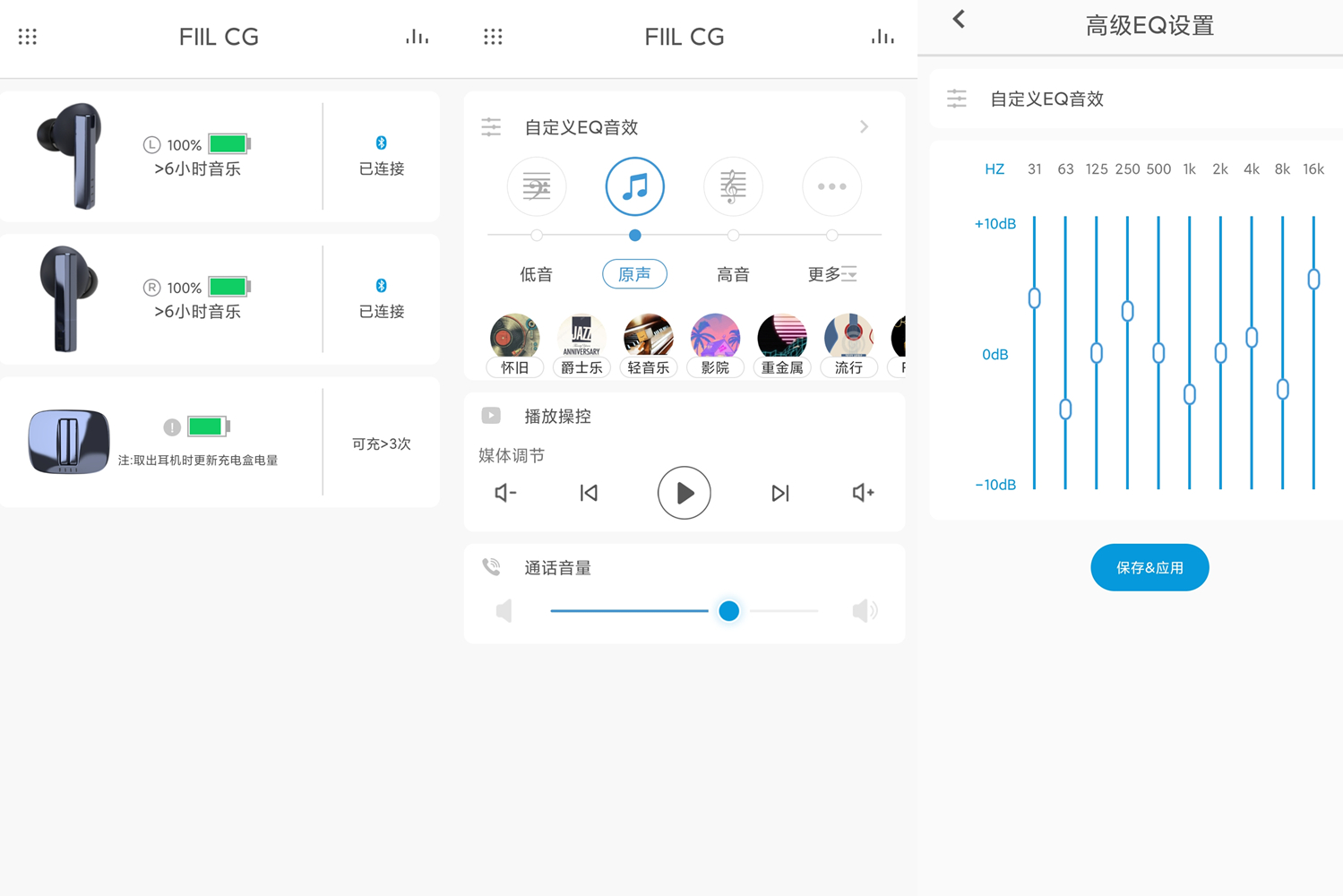The width and height of the screenshot is (1343, 896).
Task: Decrease media volume
Action: point(505,493)
